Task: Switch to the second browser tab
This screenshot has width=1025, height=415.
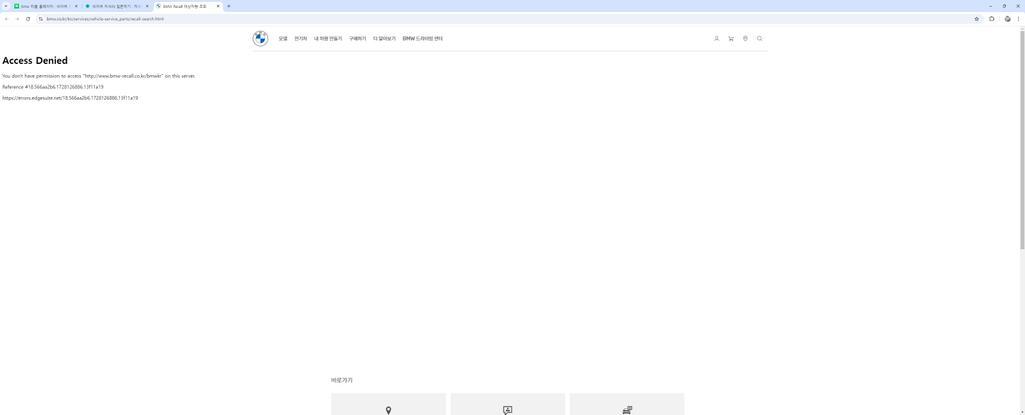Action: [116, 6]
